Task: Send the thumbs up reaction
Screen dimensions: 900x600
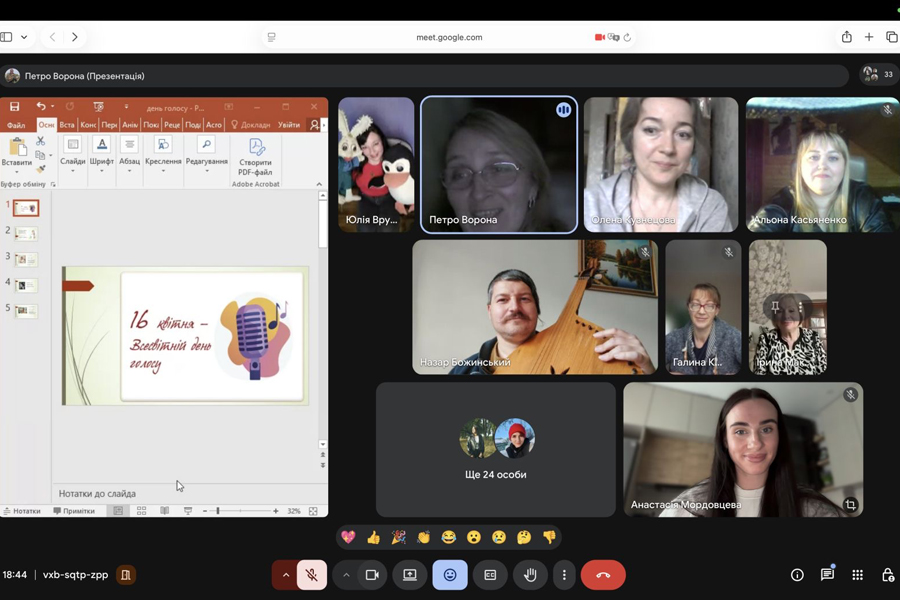Action: pyautogui.click(x=373, y=537)
